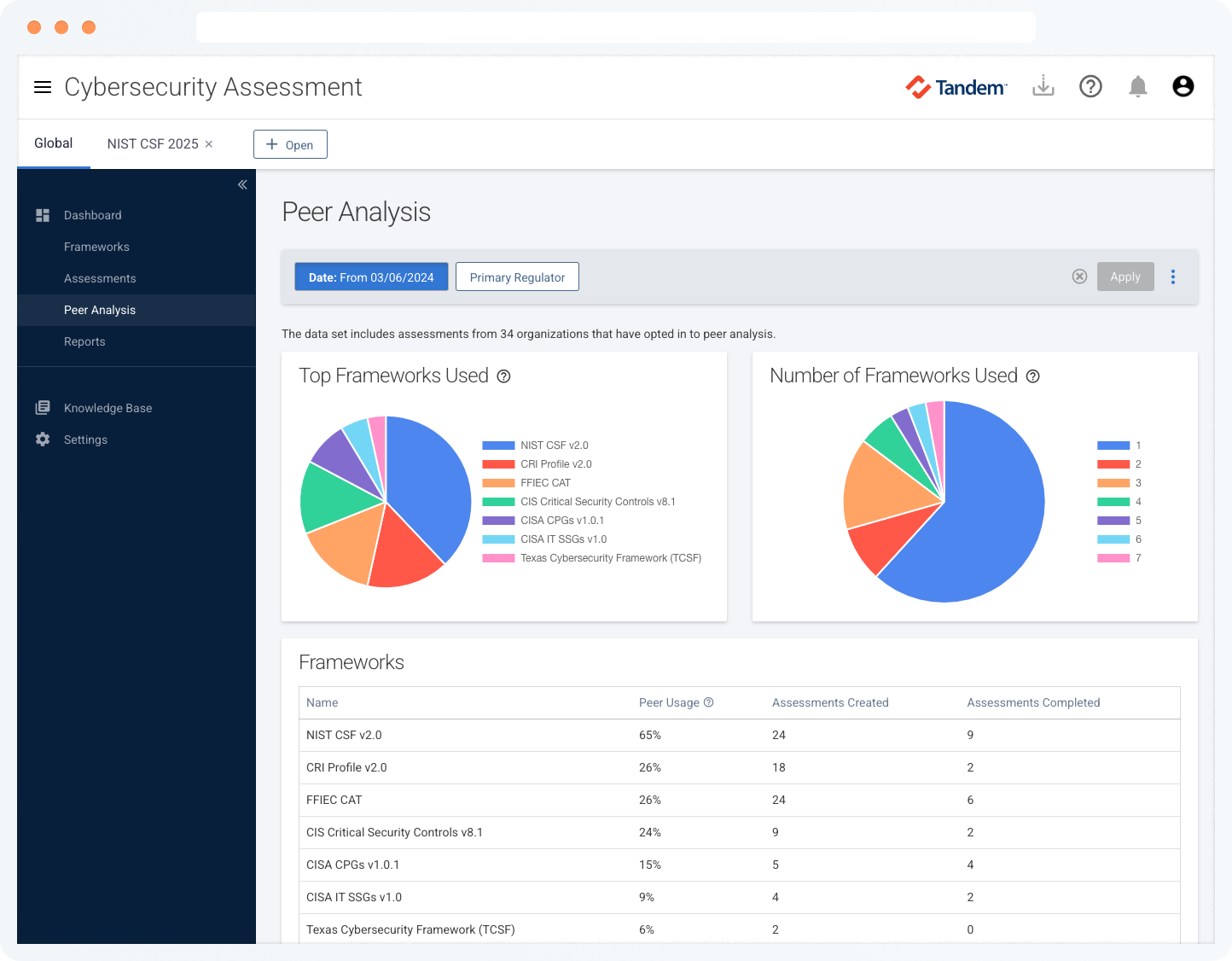1232x961 pixels.
Task: Toggle NIST CSF v2.0 legend swatch
Action: (498, 446)
